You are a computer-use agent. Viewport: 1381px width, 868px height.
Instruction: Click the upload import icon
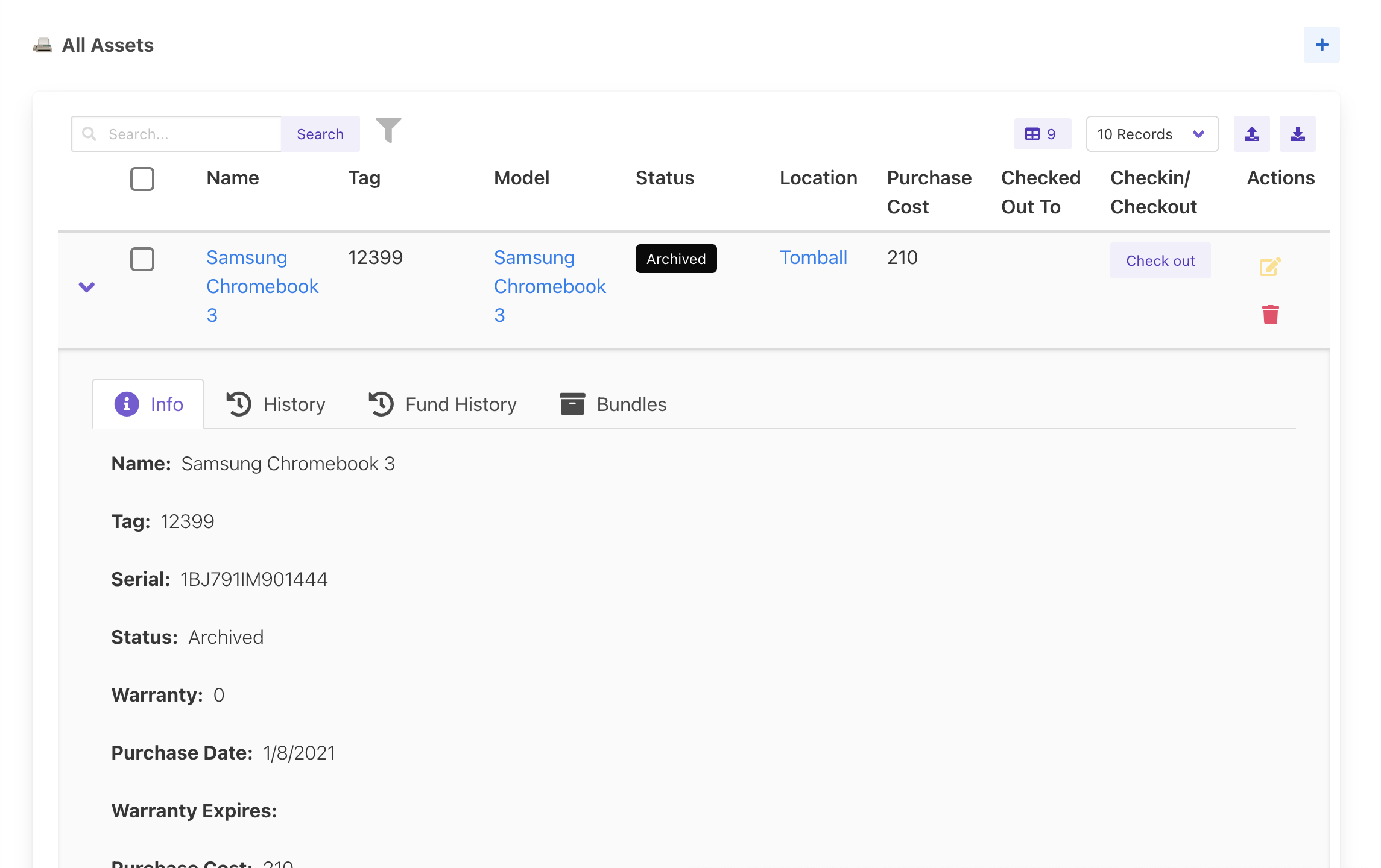[1251, 134]
